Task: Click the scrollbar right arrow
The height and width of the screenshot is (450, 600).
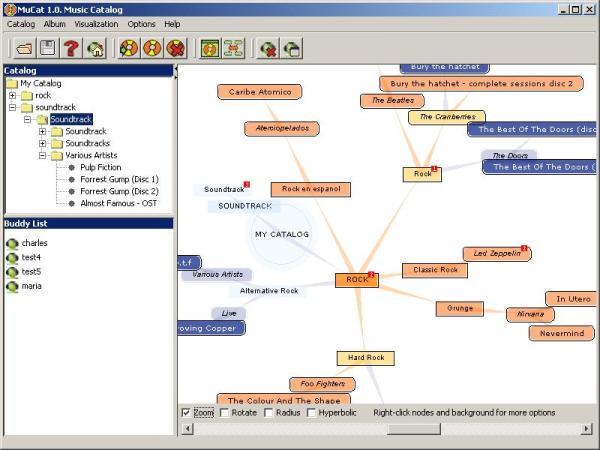Action: pyautogui.click(x=587, y=429)
